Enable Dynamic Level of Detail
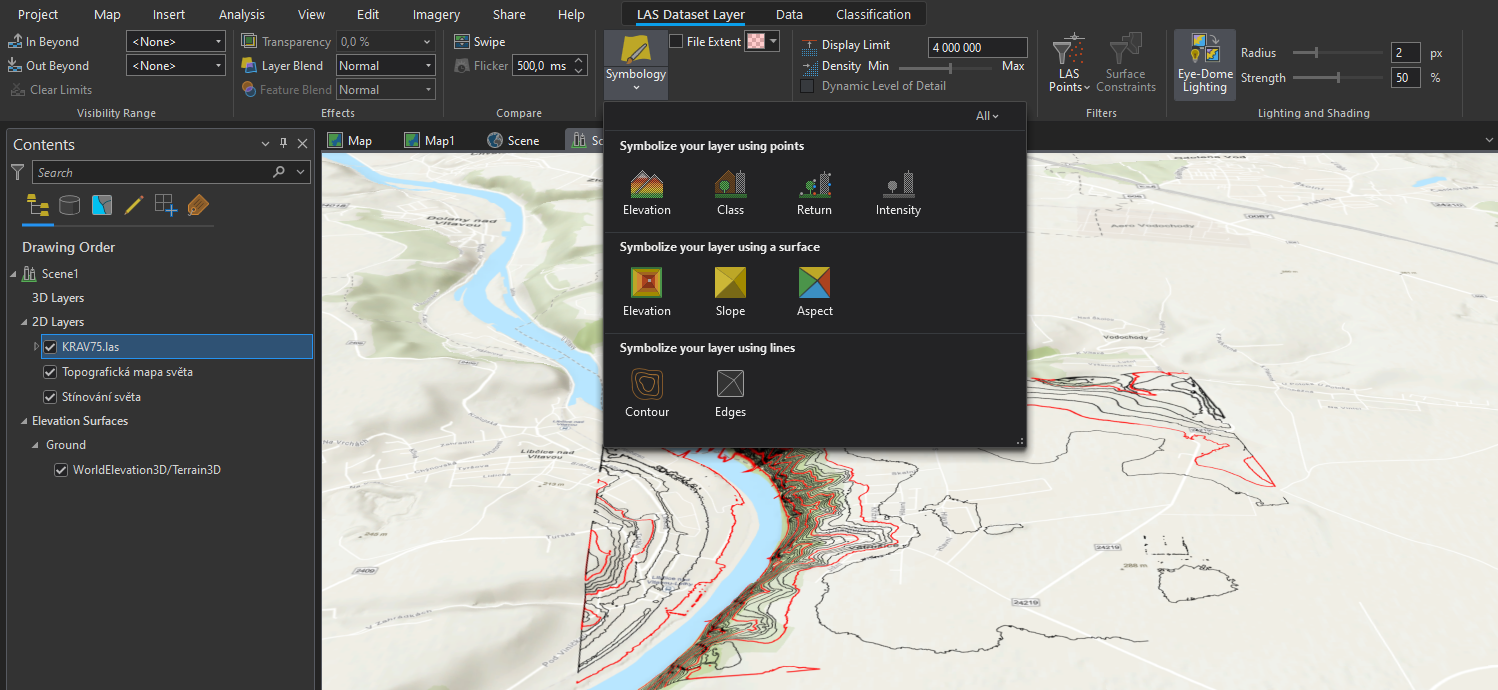Viewport: 1498px width, 690px height. (x=808, y=86)
